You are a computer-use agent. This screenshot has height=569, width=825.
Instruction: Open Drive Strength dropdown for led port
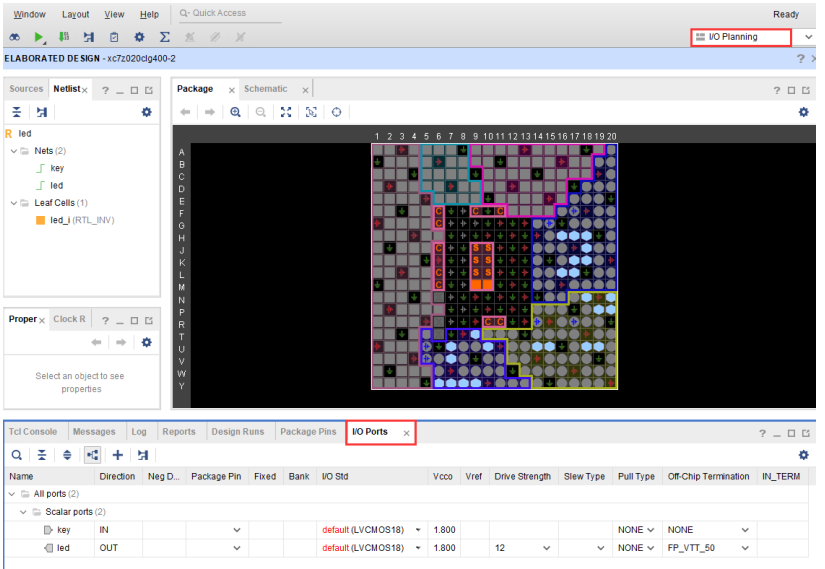click(x=546, y=548)
